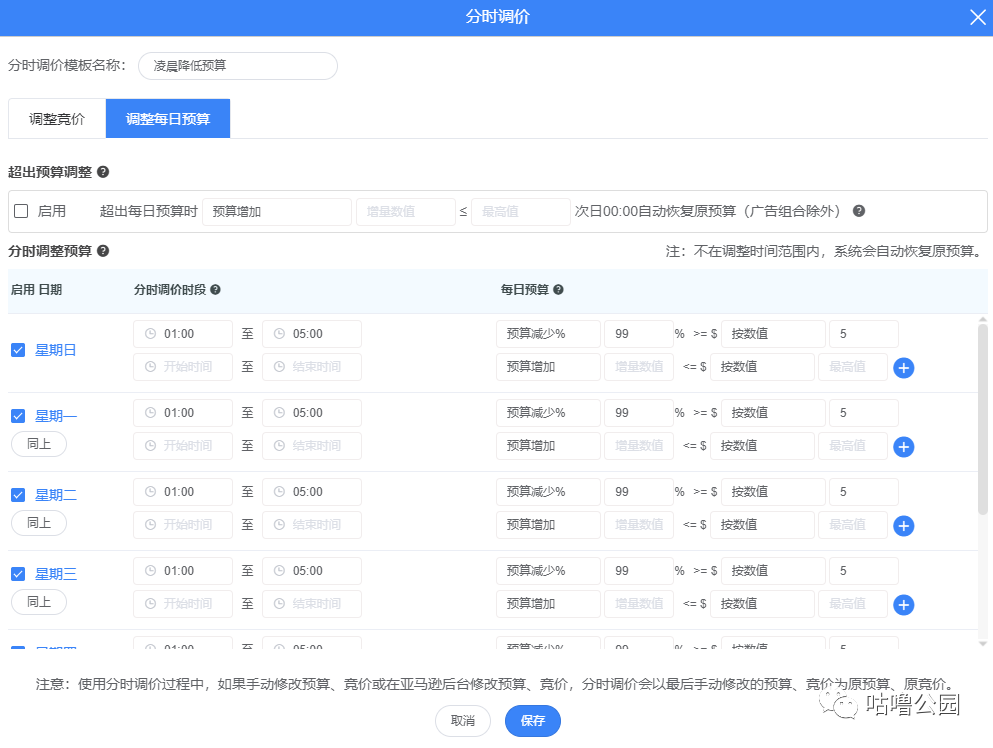Open 预算增加 dropdown in 超出每日预算时 row
Screen dimensions: 993x748
277,212
